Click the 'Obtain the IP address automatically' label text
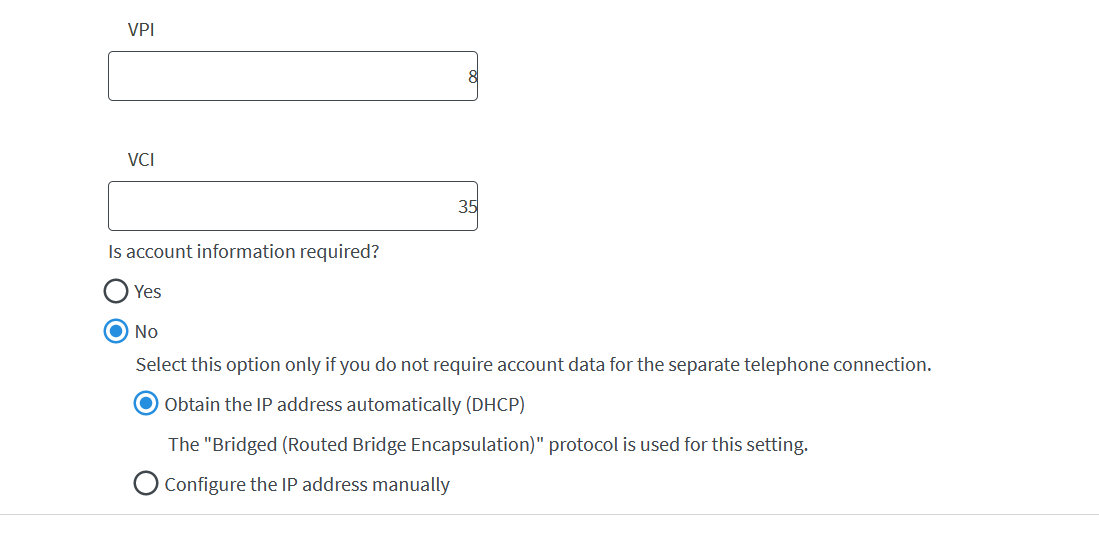The width and height of the screenshot is (1099, 545). click(x=313, y=404)
